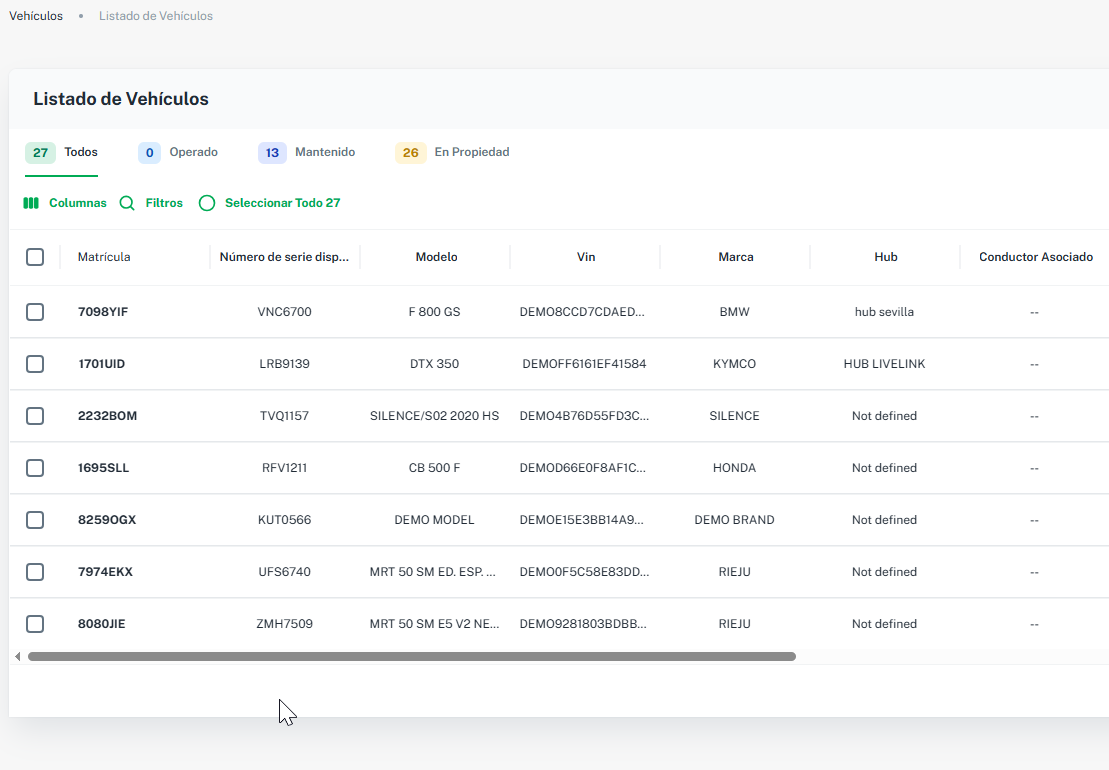Click the yellow 26 count badge

pyautogui.click(x=411, y=153)
